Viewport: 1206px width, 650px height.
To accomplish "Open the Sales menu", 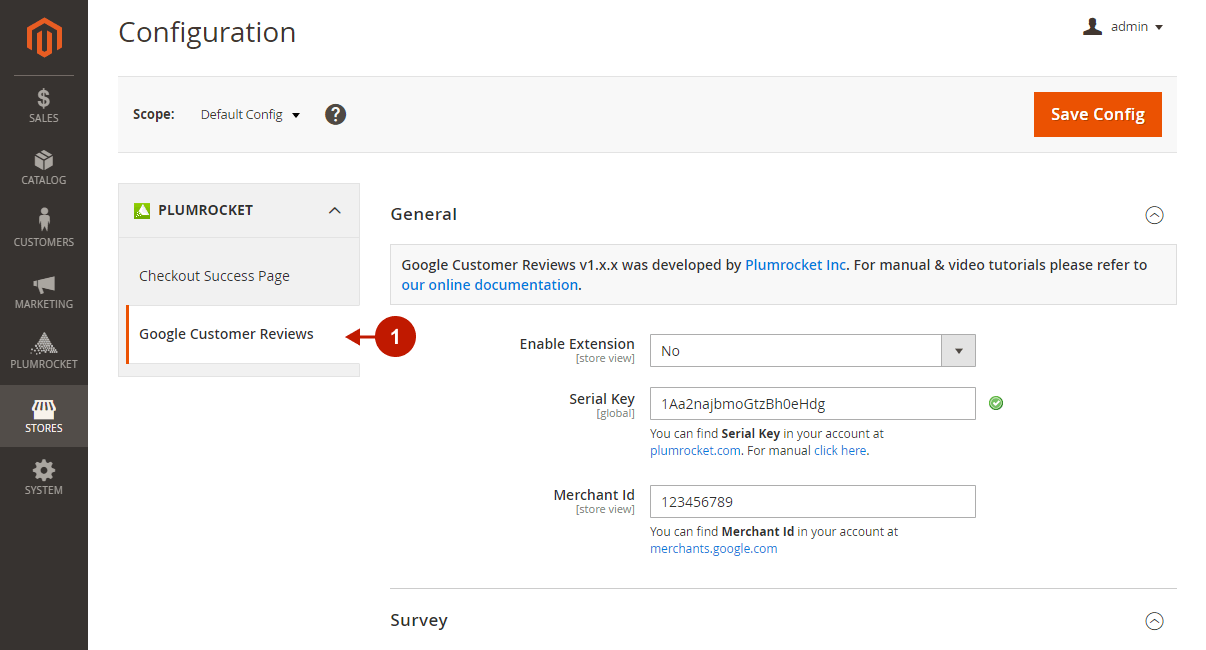I will 44,106.
